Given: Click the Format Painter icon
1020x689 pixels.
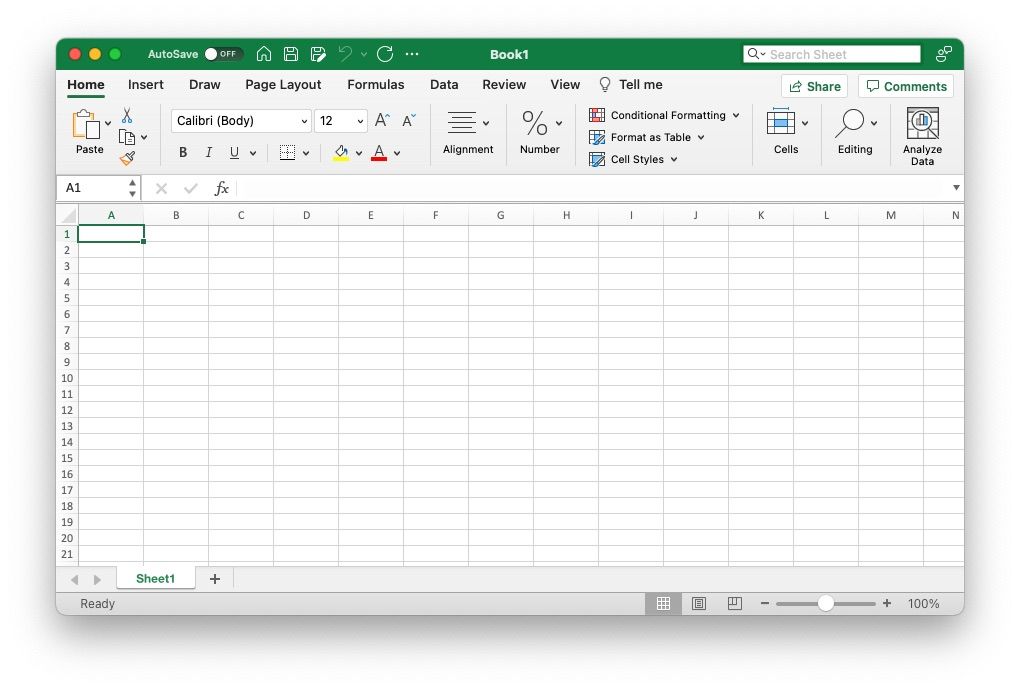Looking at the screenshot, I should (129, 158).
